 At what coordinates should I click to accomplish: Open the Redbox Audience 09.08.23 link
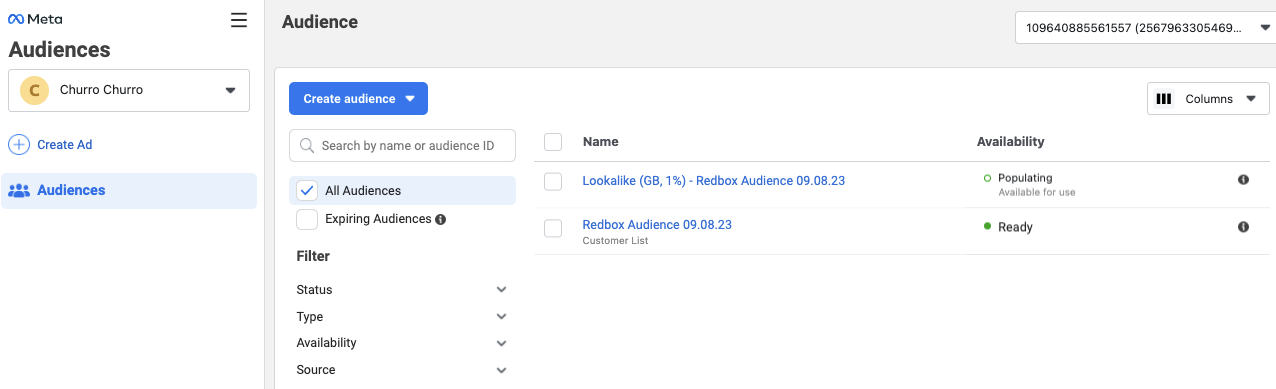tap(657, 225)
